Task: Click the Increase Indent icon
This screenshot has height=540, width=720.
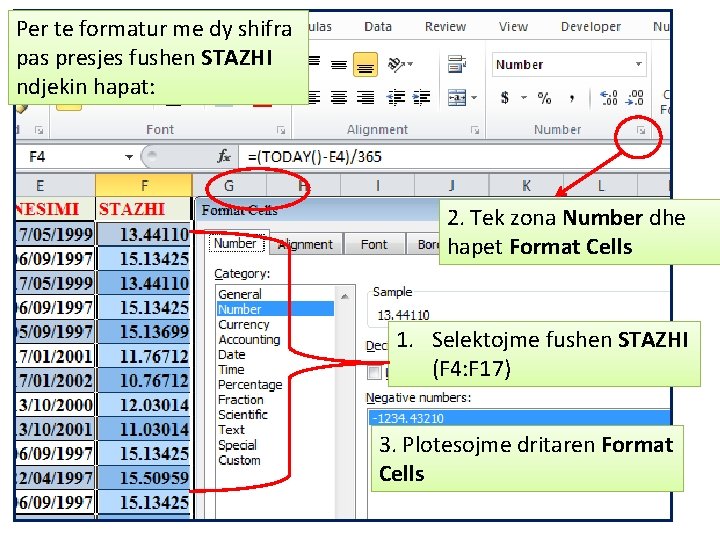Action: coord(421,97)
